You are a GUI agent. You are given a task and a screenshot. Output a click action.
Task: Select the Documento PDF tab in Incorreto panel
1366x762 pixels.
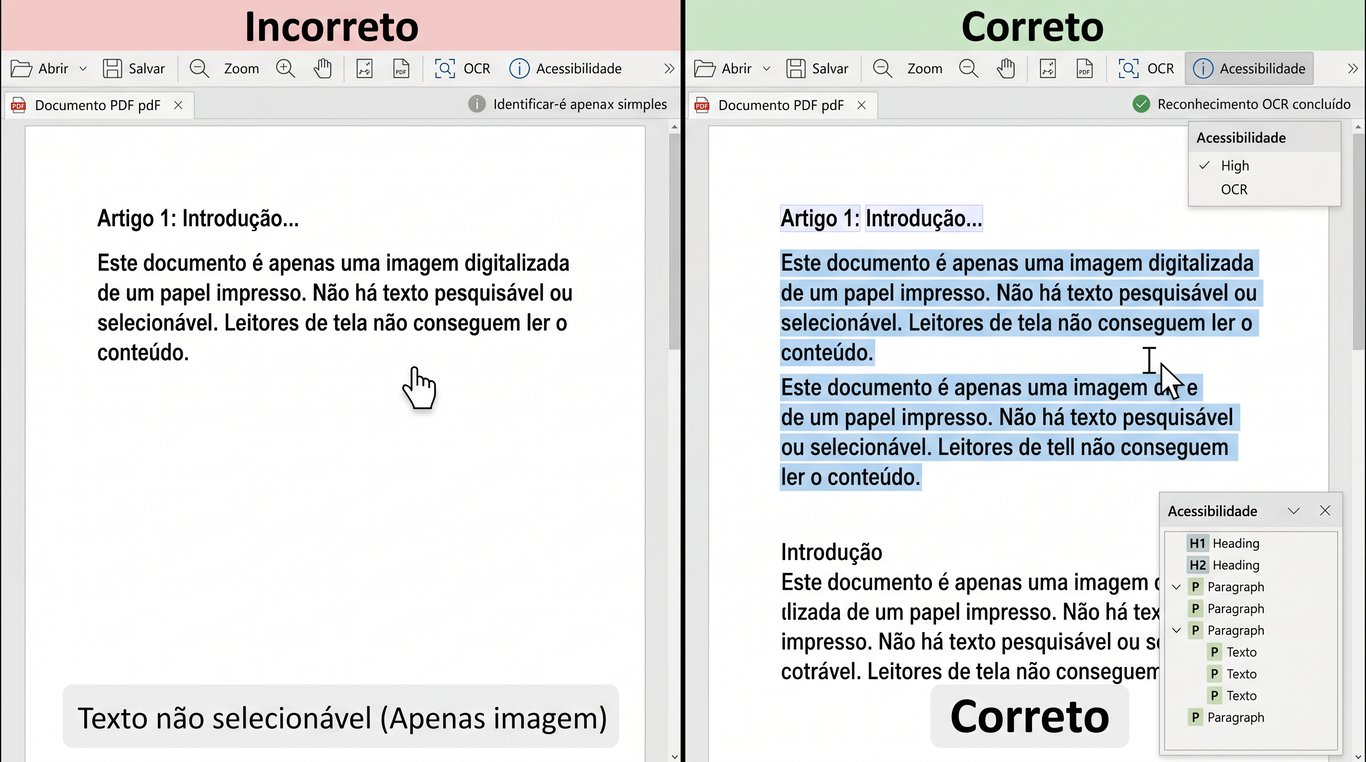(x=97, y=105)
